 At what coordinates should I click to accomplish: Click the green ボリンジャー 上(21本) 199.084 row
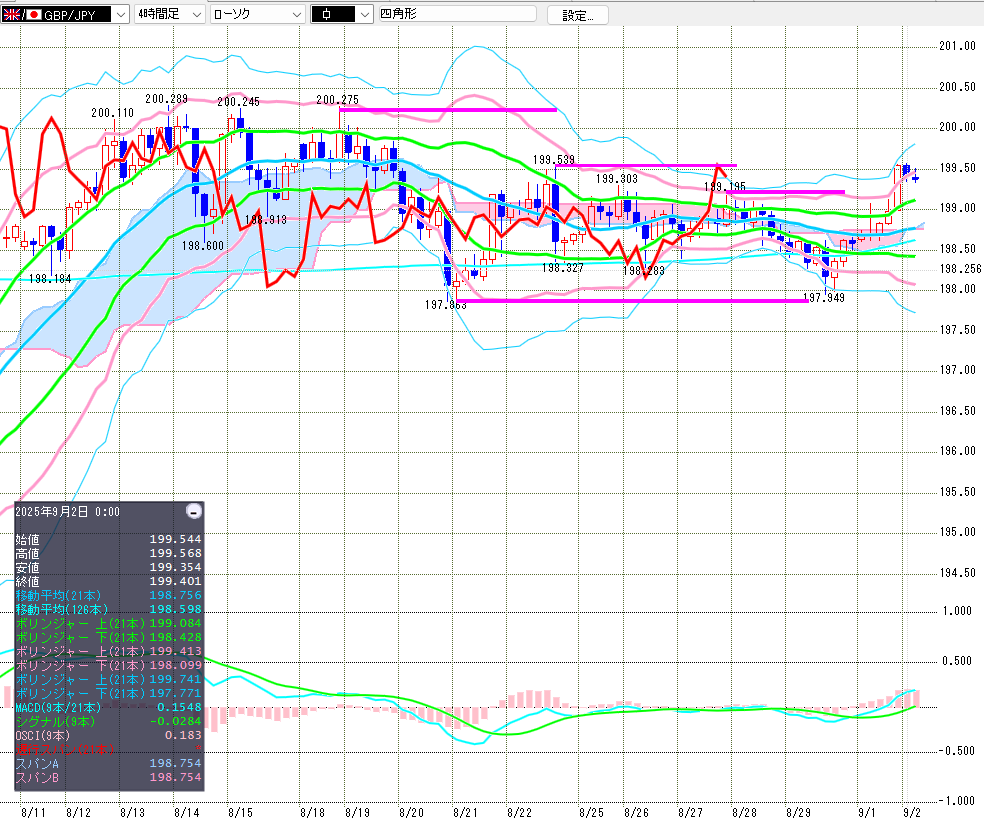[109, 623]
